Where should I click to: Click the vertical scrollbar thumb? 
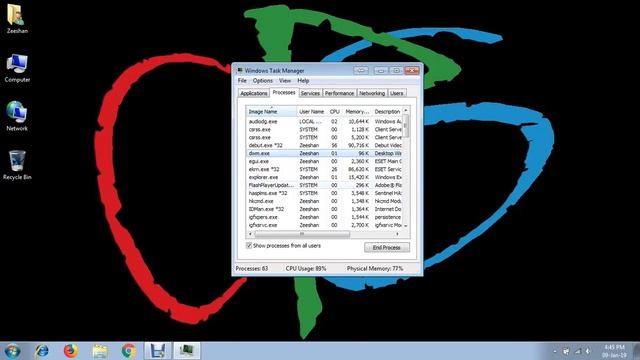click(x=406, y=126)
